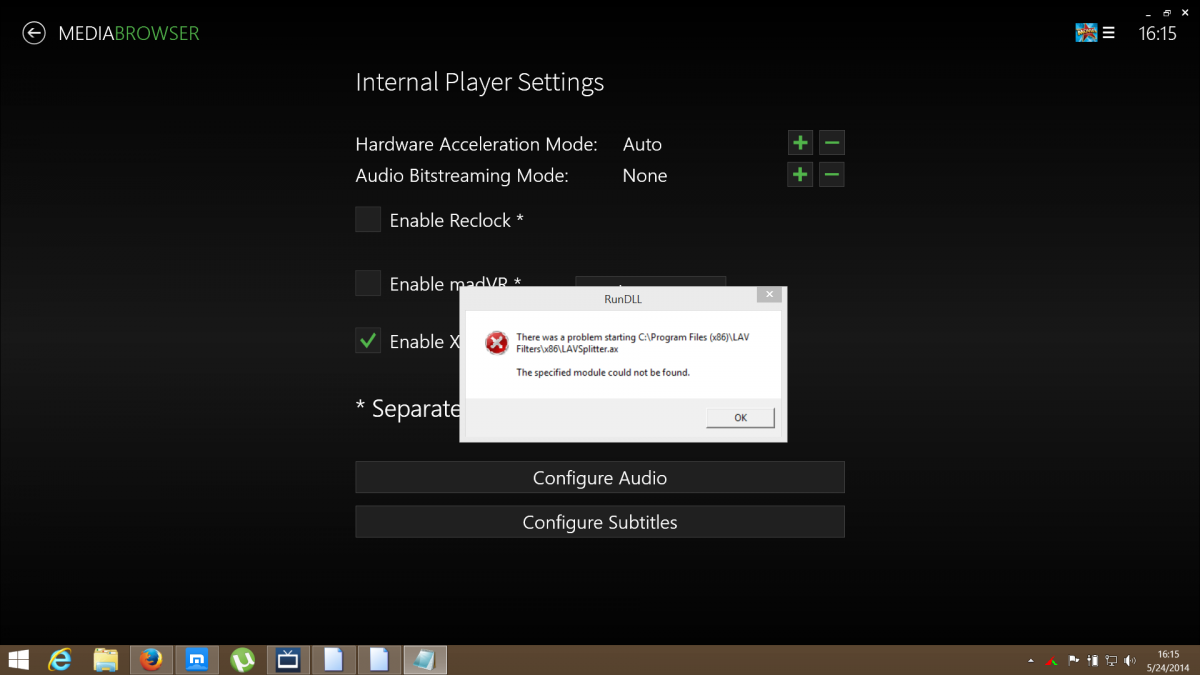The width and height of the screenshot is (1200, 675).
Task: Enable the Reclock checkbox
Action: (x=368, y=220)
